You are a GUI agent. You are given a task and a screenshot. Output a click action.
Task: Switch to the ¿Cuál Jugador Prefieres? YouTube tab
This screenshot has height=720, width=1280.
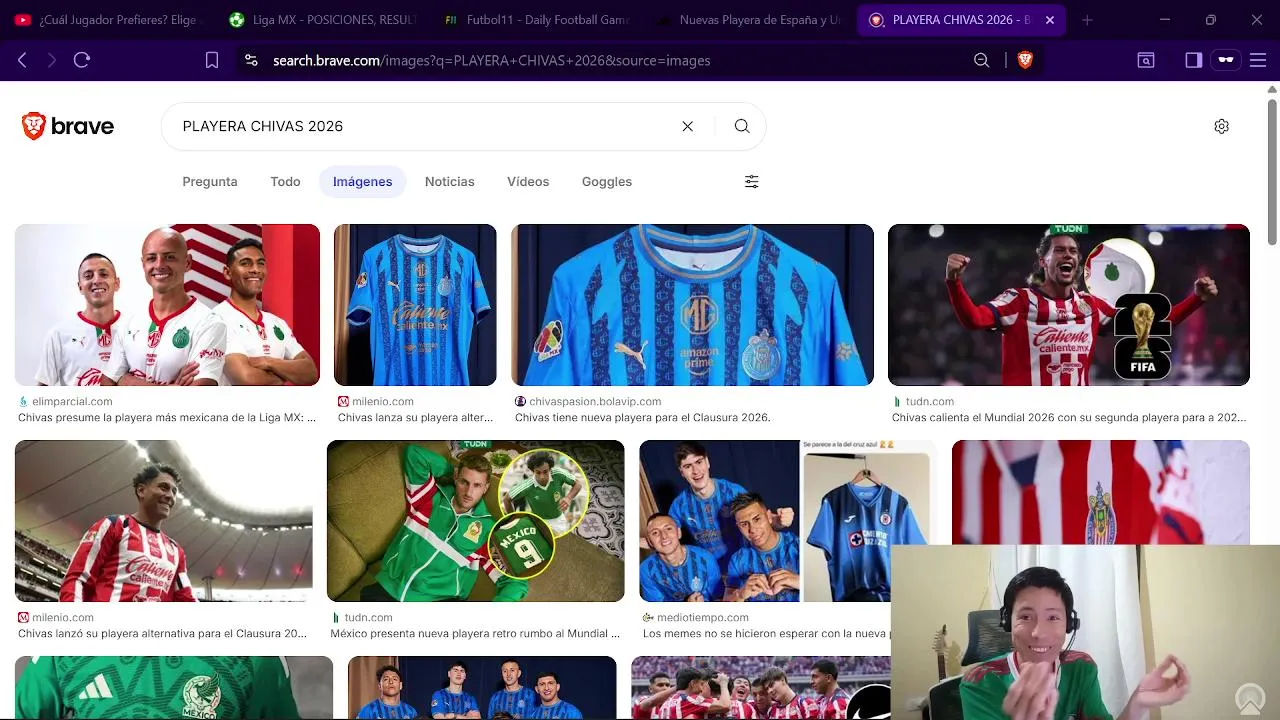[108, 20]
